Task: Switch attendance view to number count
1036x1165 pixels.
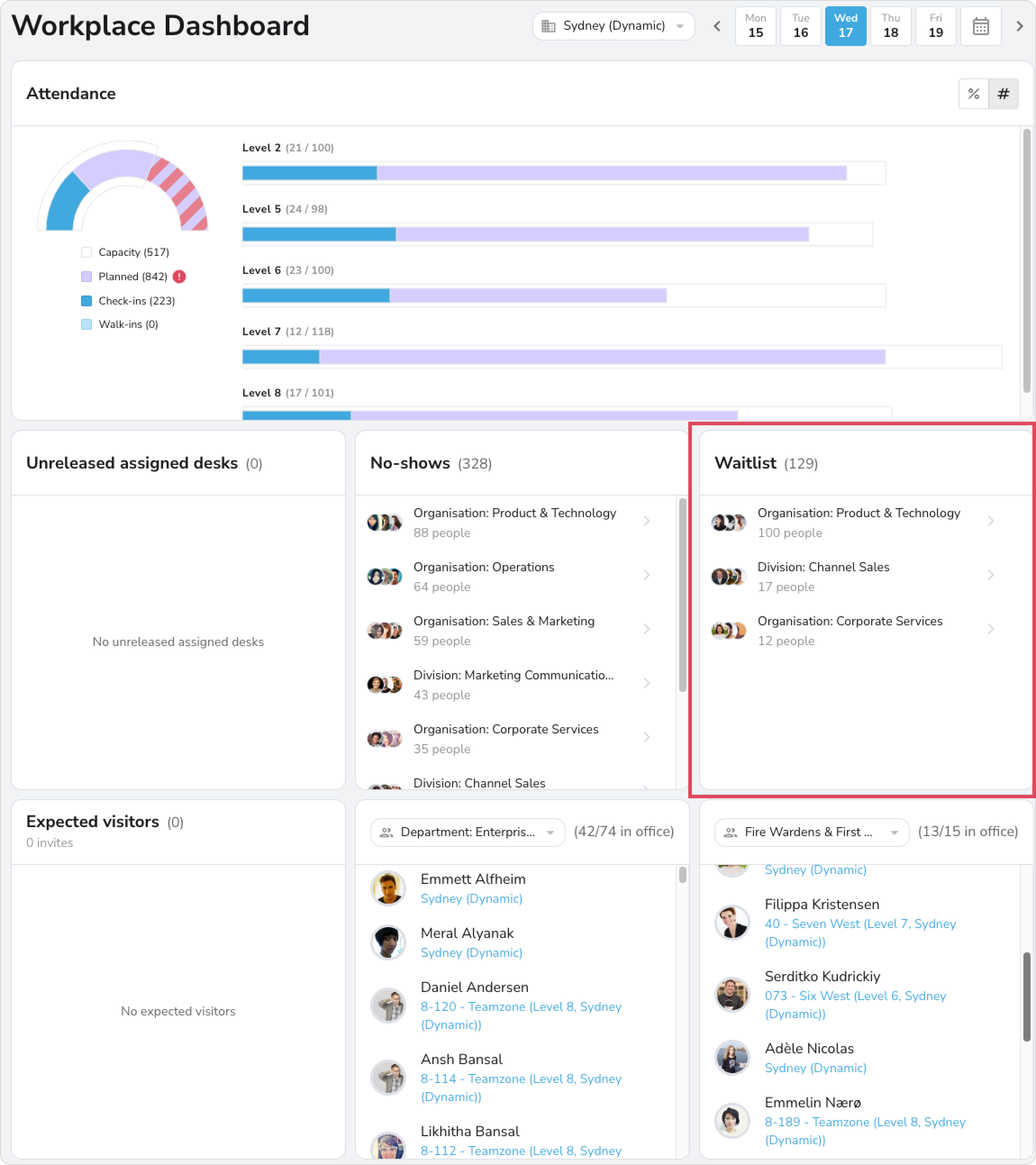Action: 1003,93
